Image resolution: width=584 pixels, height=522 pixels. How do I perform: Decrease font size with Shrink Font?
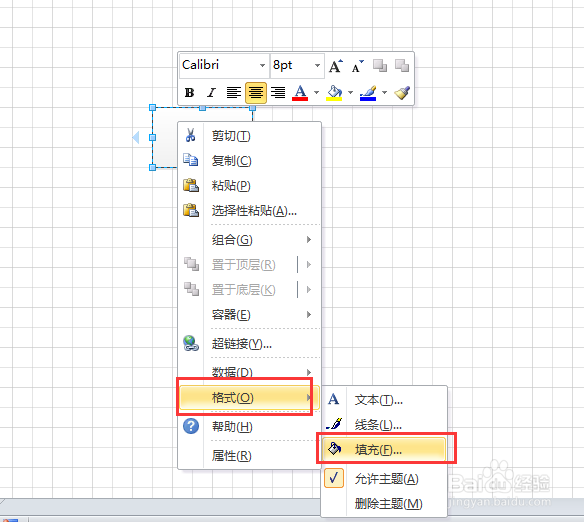coord(358,66)
